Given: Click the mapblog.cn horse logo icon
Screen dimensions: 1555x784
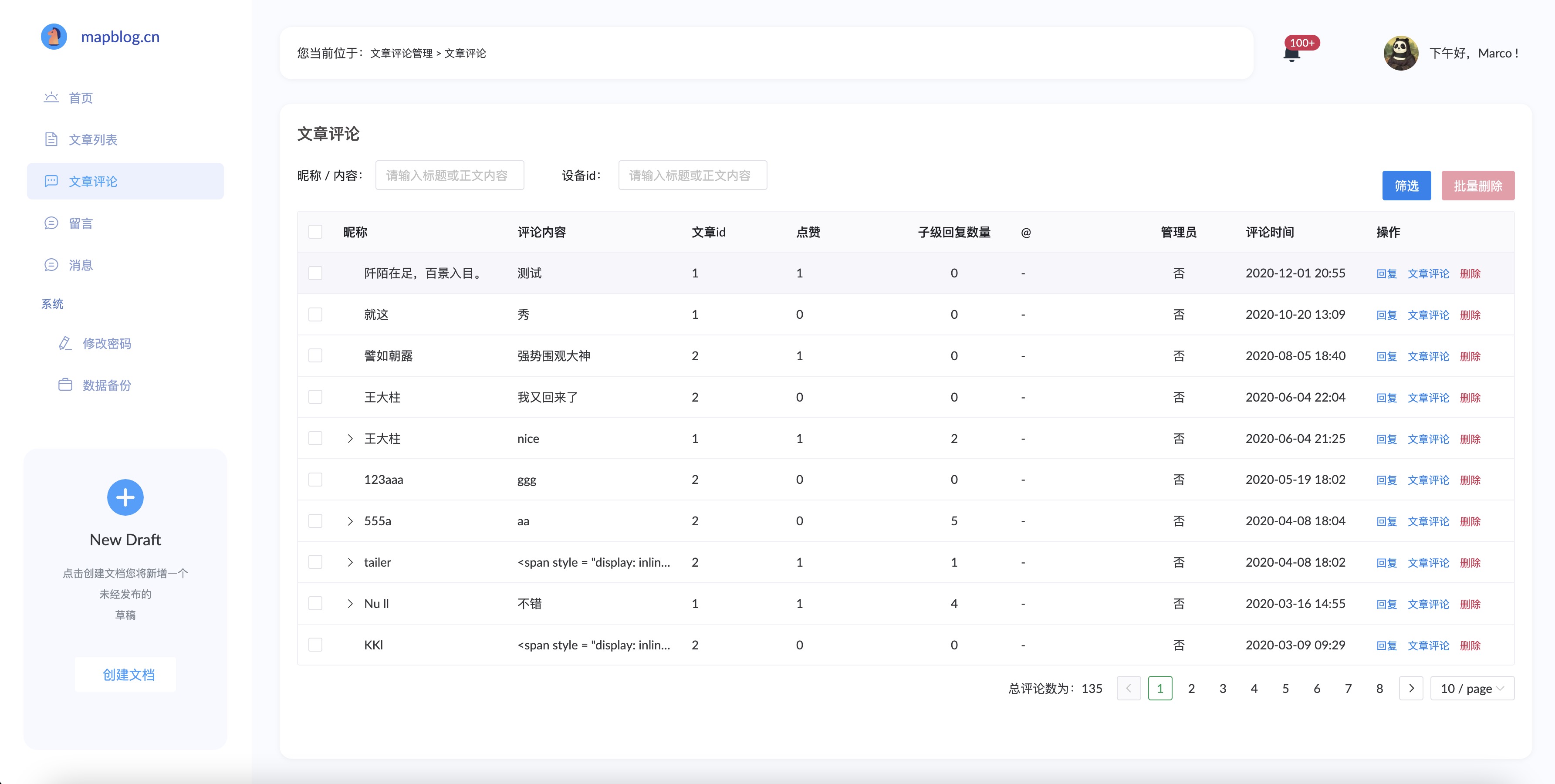Looking at the screenshot, I should [54, 37].
